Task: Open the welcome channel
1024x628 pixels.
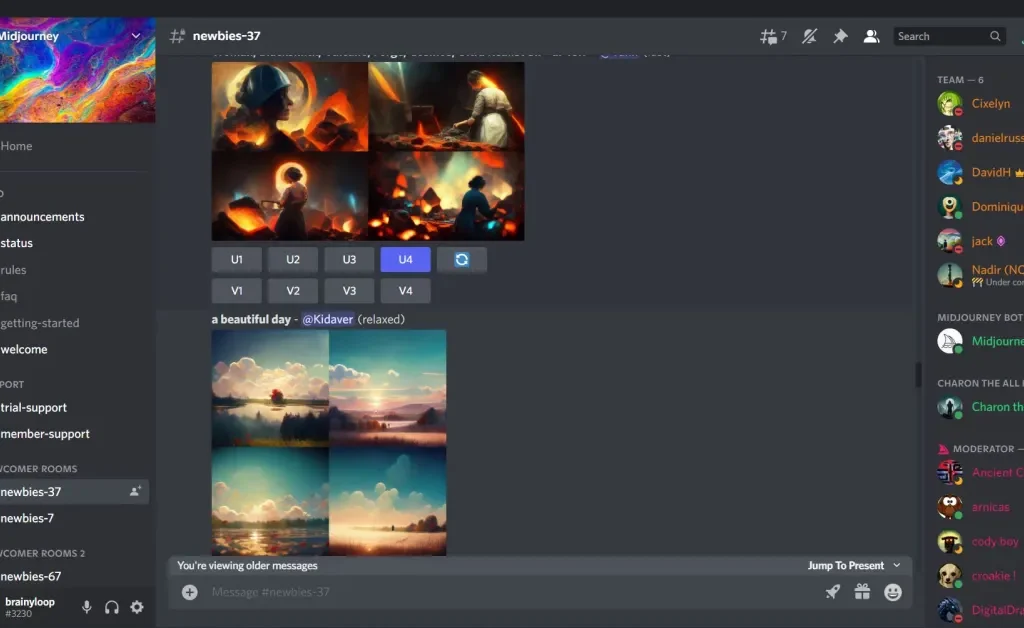Action: tap(24, 349)
